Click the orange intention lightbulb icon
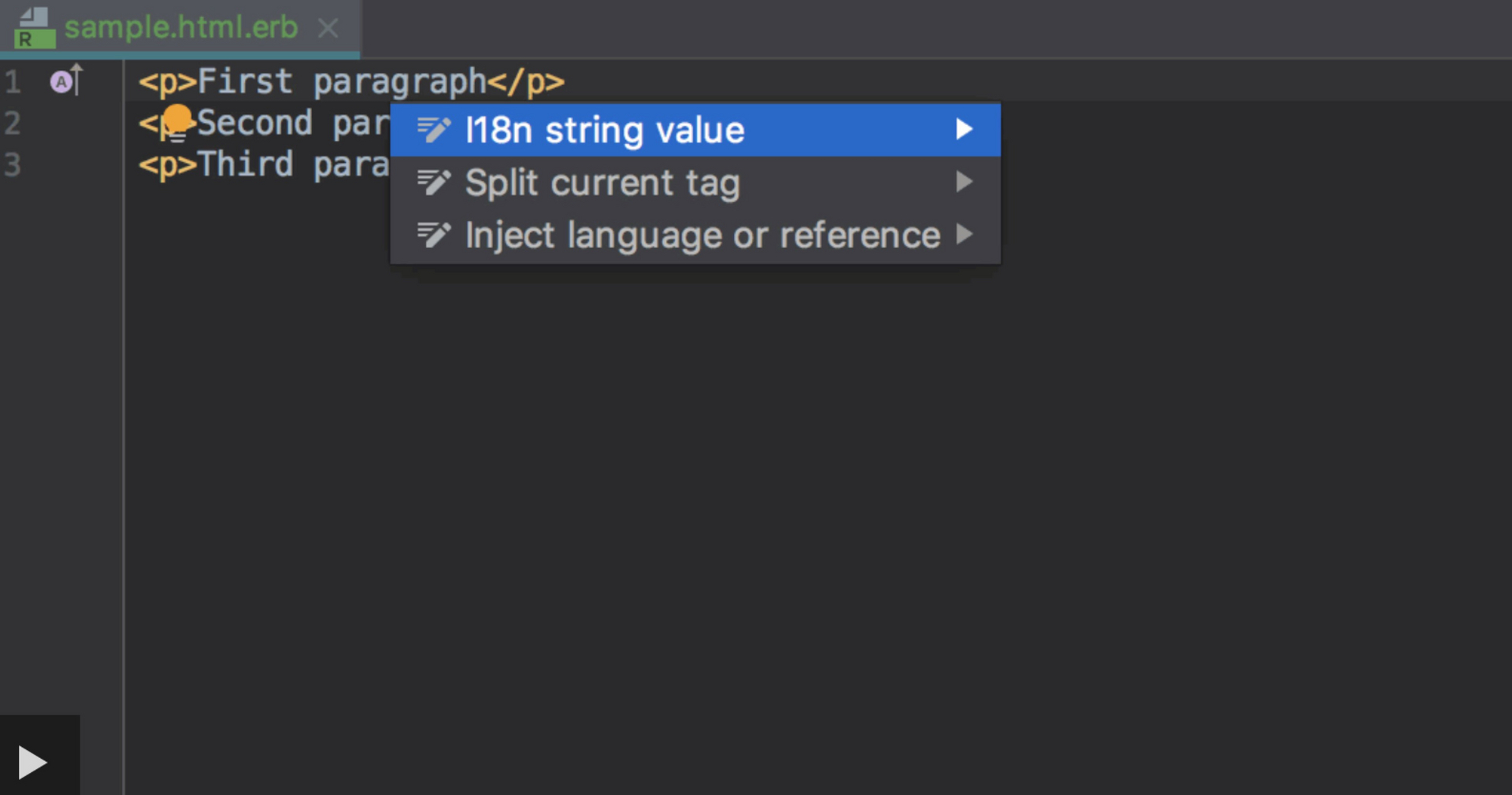The height and width of the screenshot is (795, 1512). coord(176,122)
